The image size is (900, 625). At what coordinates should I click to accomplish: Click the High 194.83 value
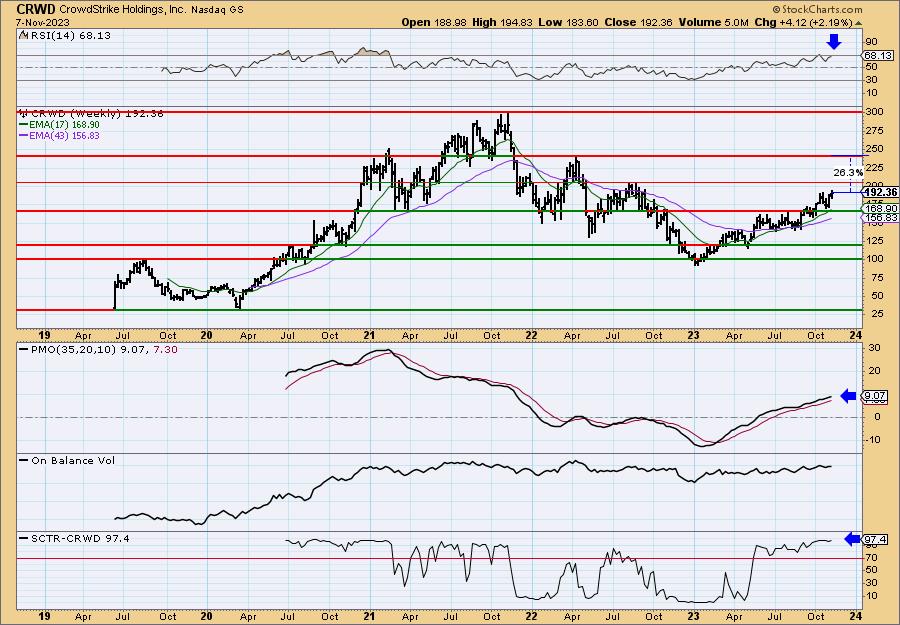(x=502, y=22)
